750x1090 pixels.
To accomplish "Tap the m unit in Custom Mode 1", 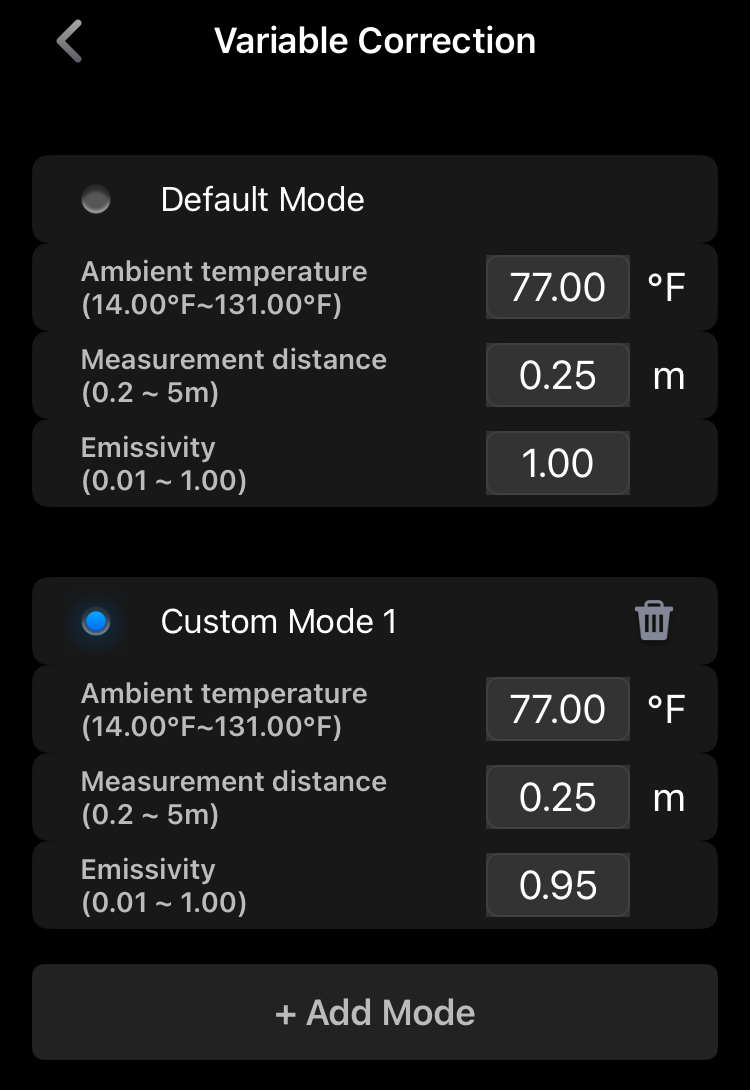I will click(x=668, y=798).
